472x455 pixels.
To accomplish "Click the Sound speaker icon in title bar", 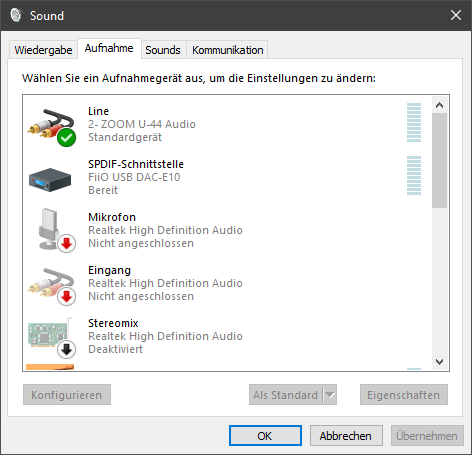I will [16, 15].
